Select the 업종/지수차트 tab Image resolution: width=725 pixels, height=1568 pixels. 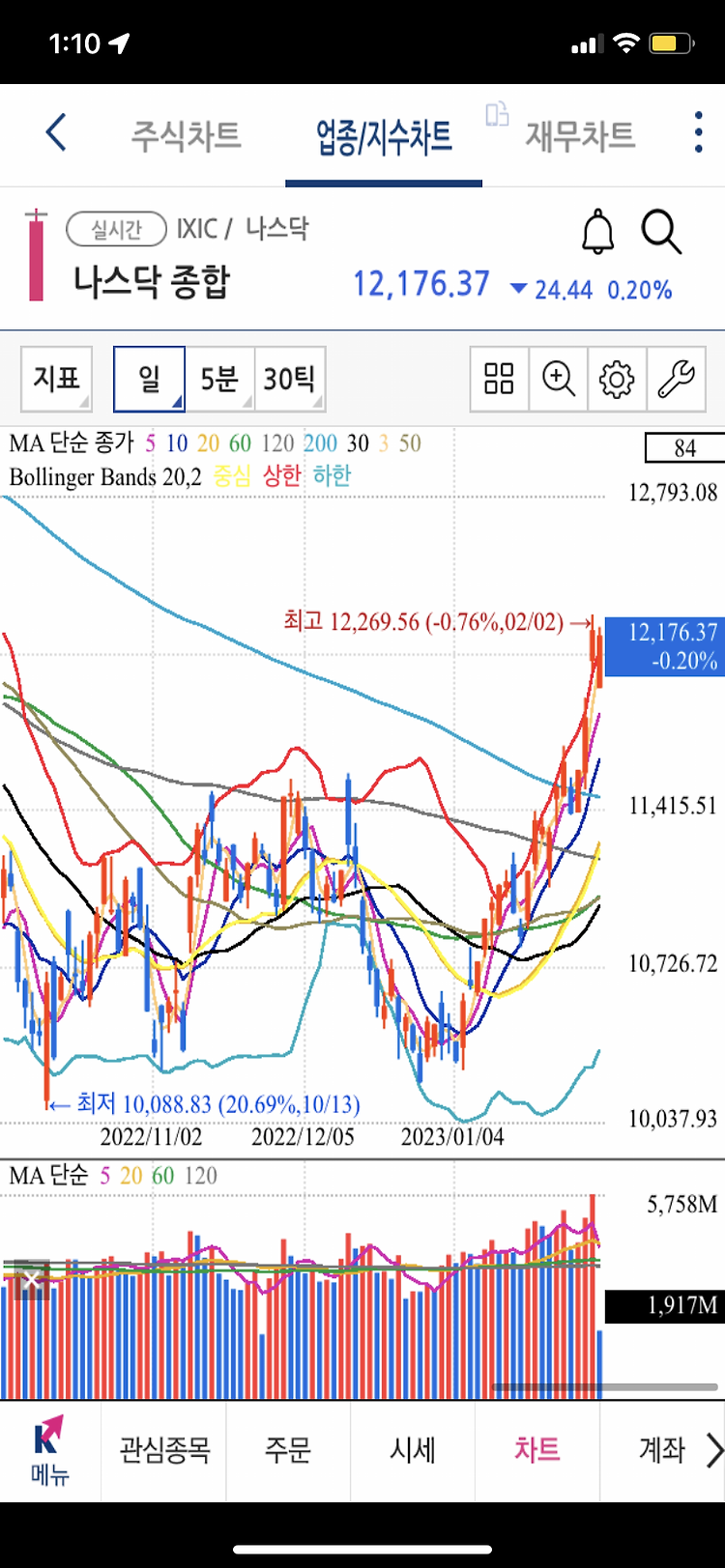pos(384,135)
